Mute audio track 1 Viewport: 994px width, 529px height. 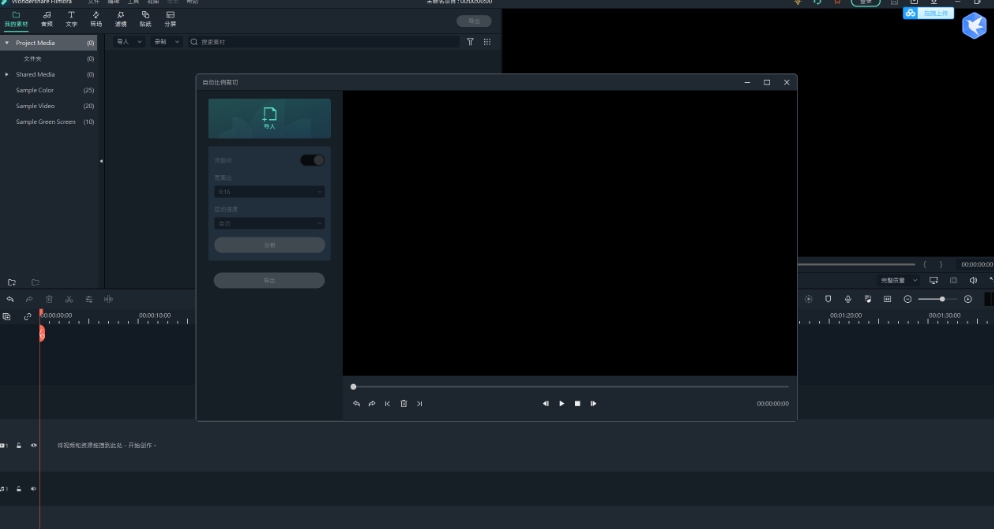[x=34, y=488]
